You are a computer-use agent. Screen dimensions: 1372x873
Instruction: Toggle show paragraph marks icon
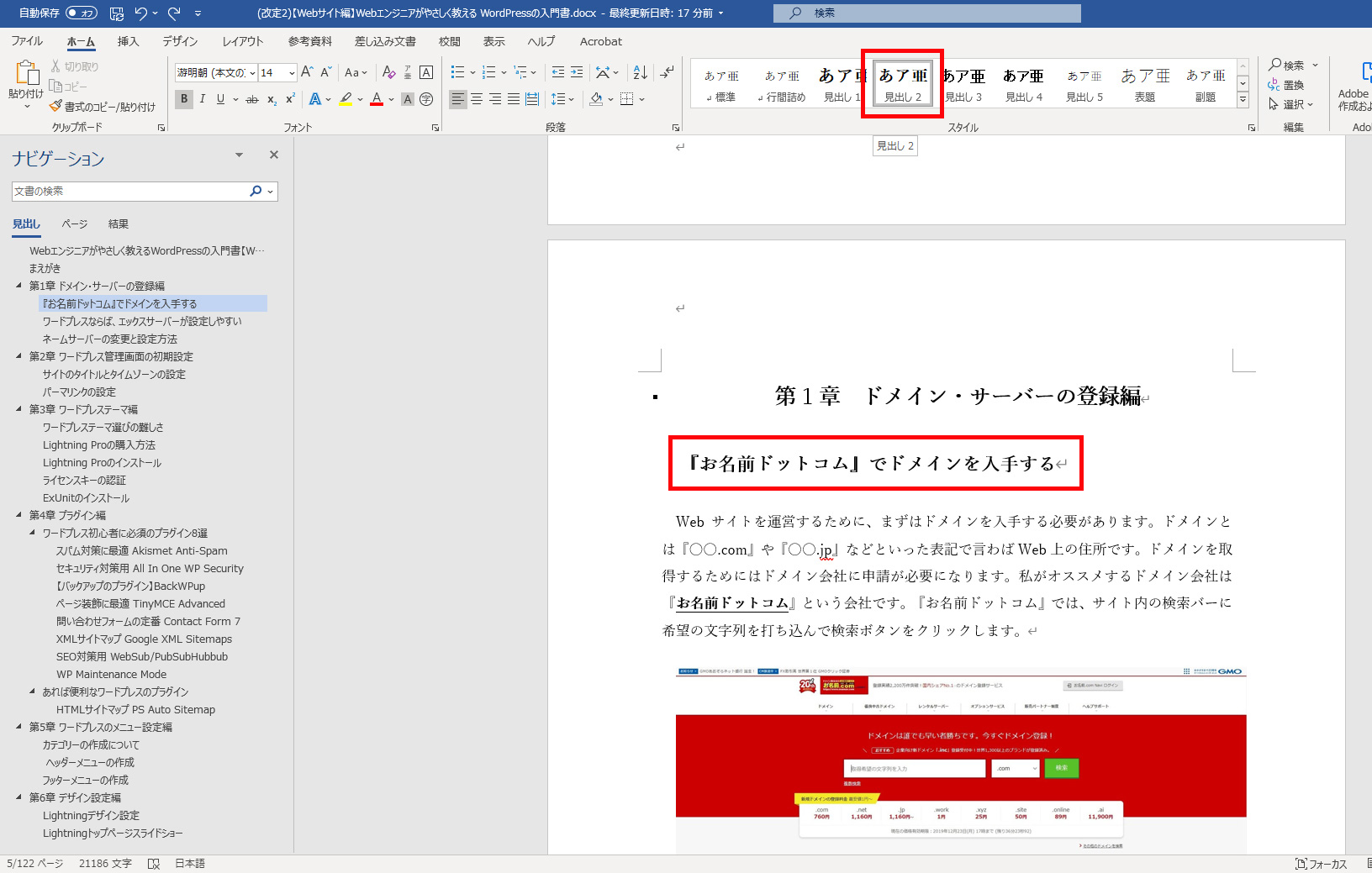667,72
